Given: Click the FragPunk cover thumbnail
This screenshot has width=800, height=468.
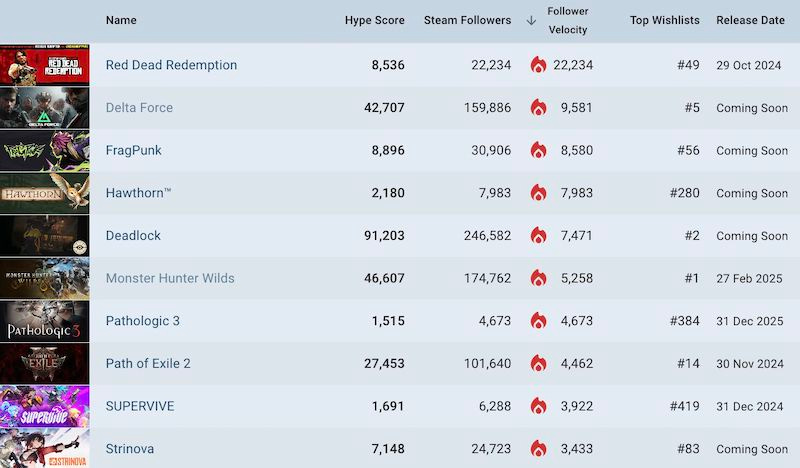Looking at the screenshot, I should click(x=44, y=150).
